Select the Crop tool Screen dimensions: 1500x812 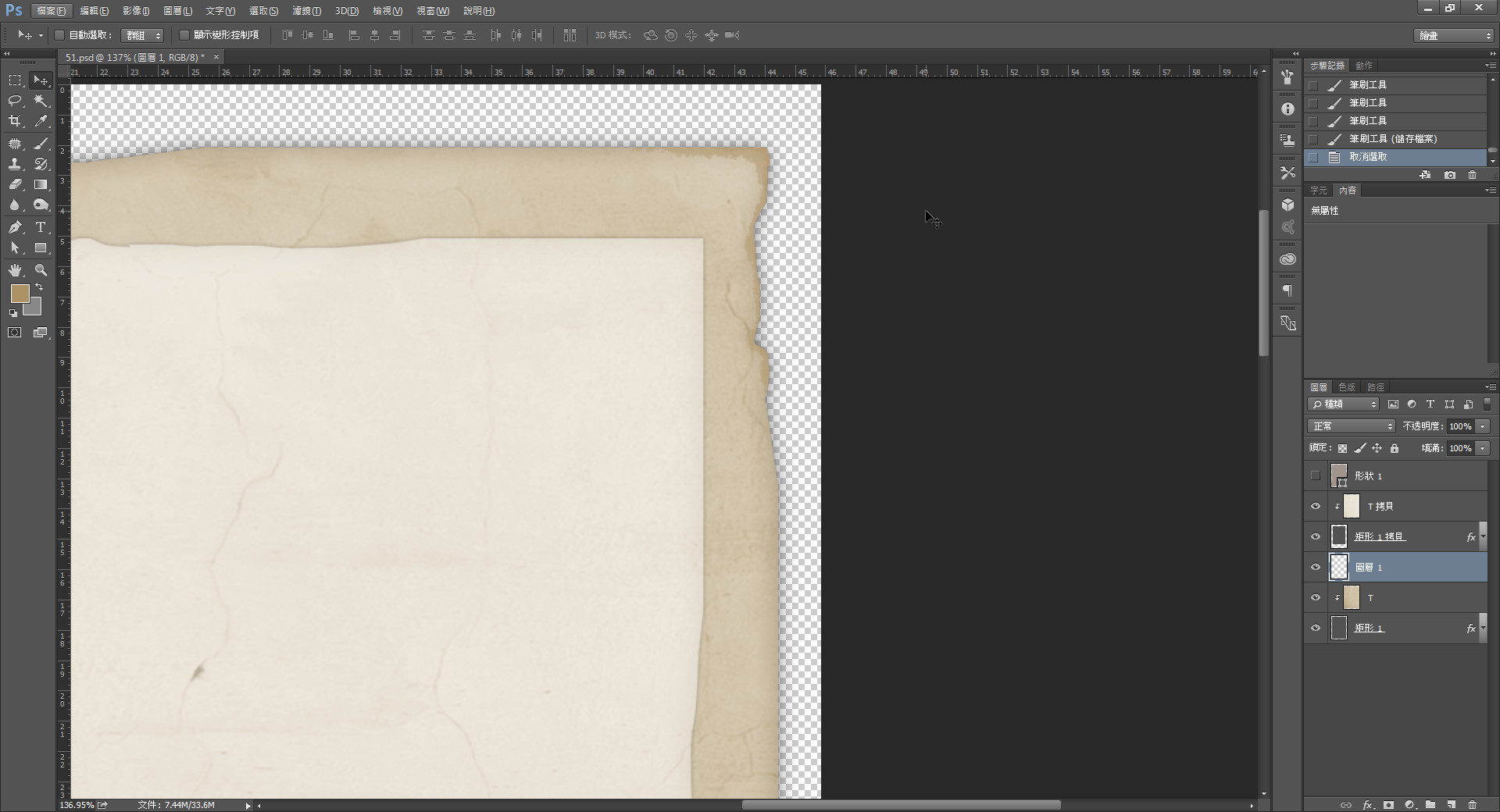pyautogui.click(x=15, y=121)
